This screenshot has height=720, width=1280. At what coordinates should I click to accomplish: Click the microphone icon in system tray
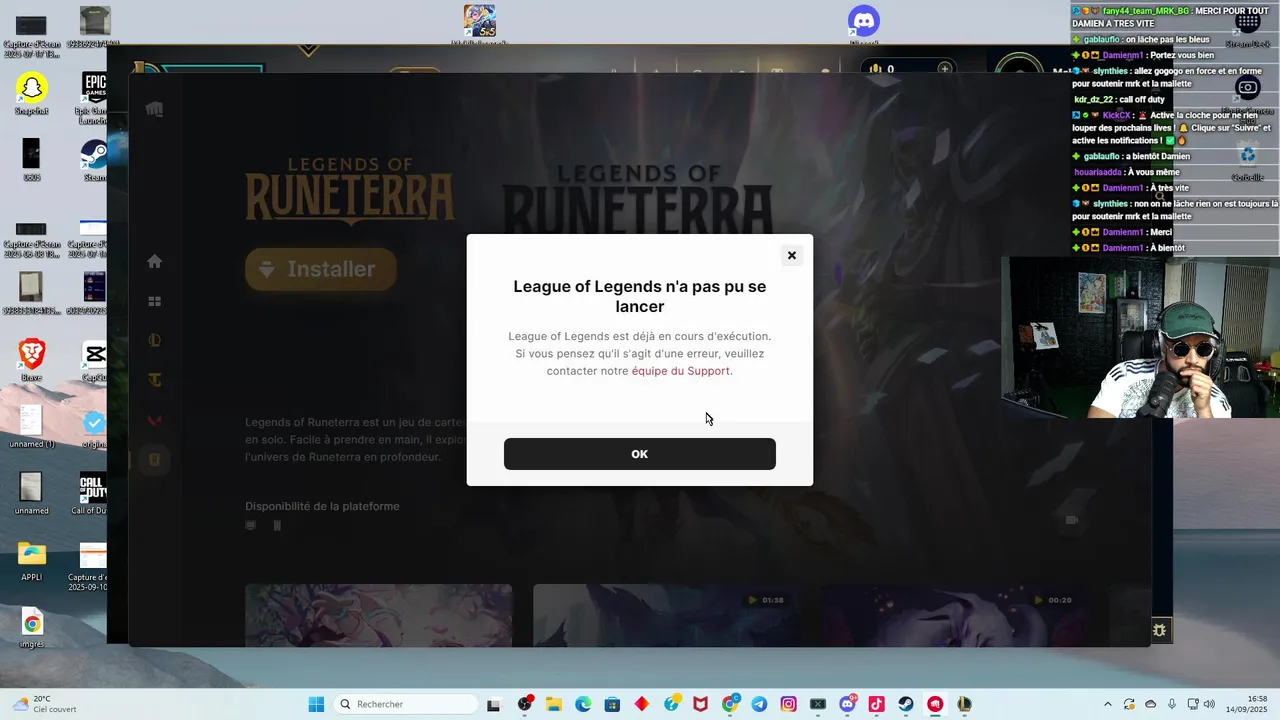click(1172, 704)
